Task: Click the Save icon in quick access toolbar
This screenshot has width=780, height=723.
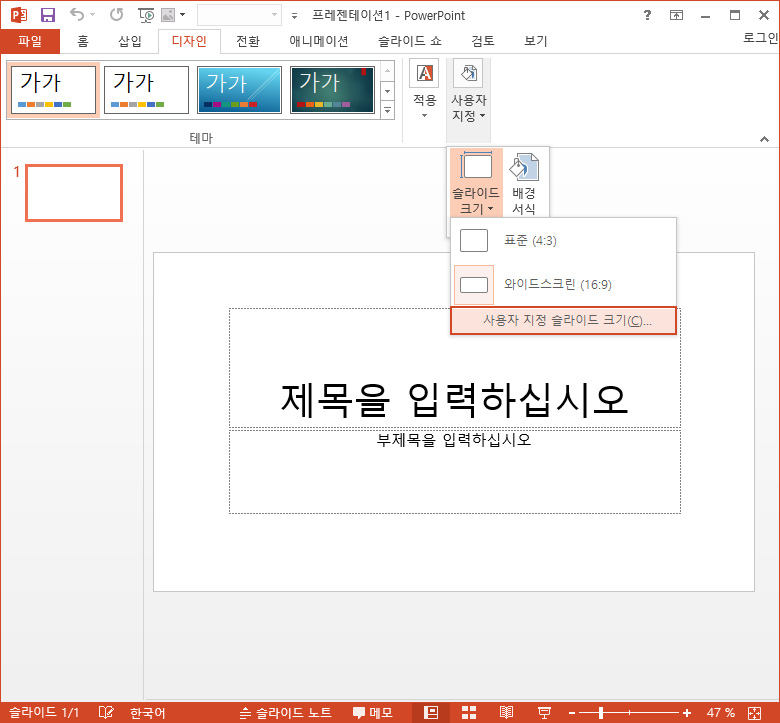Action: coord(48,15)
